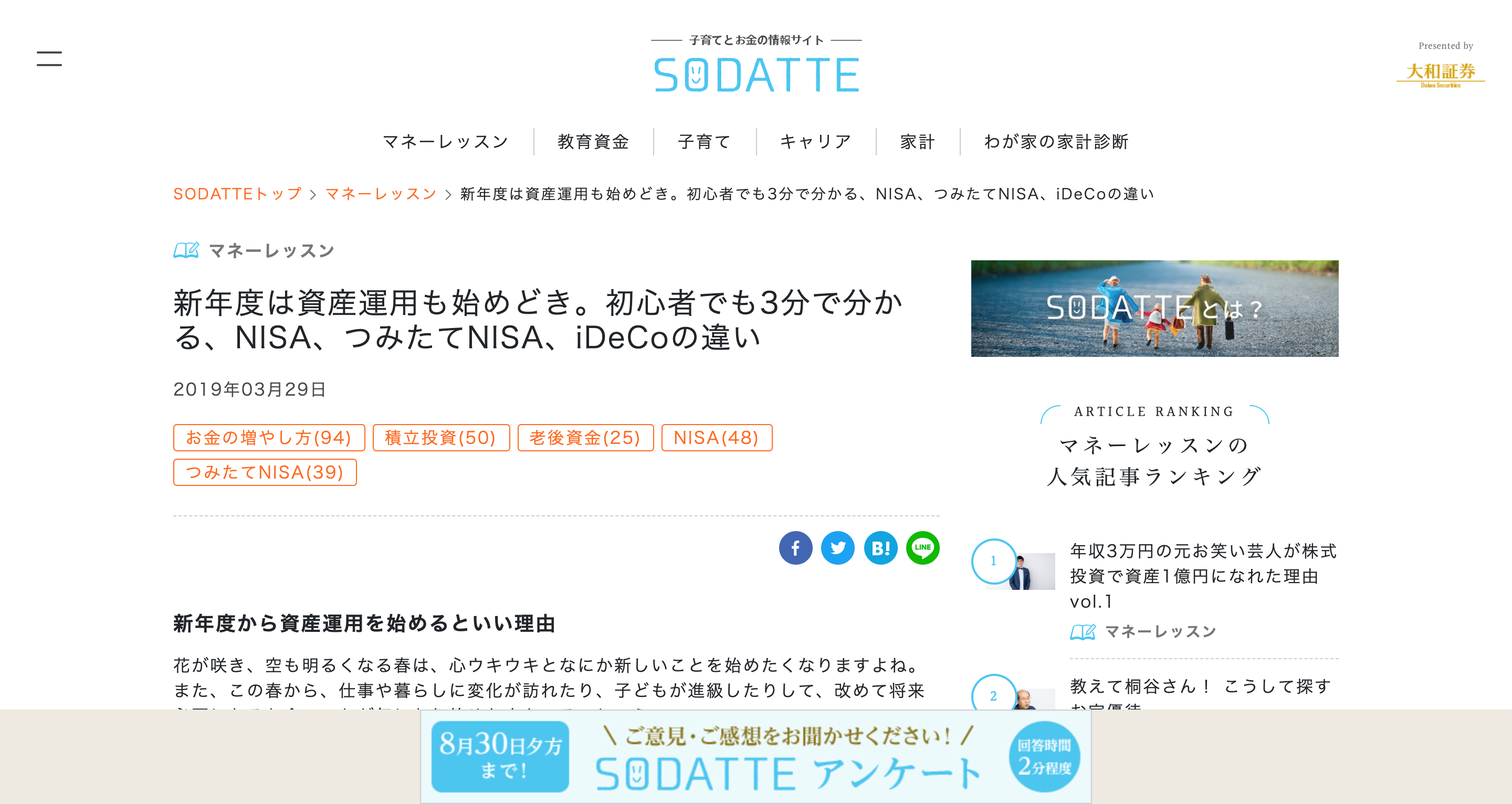1512x804 pixels.
Task: Bookmark article with Hatena B! icon
Action: (880, 548)
